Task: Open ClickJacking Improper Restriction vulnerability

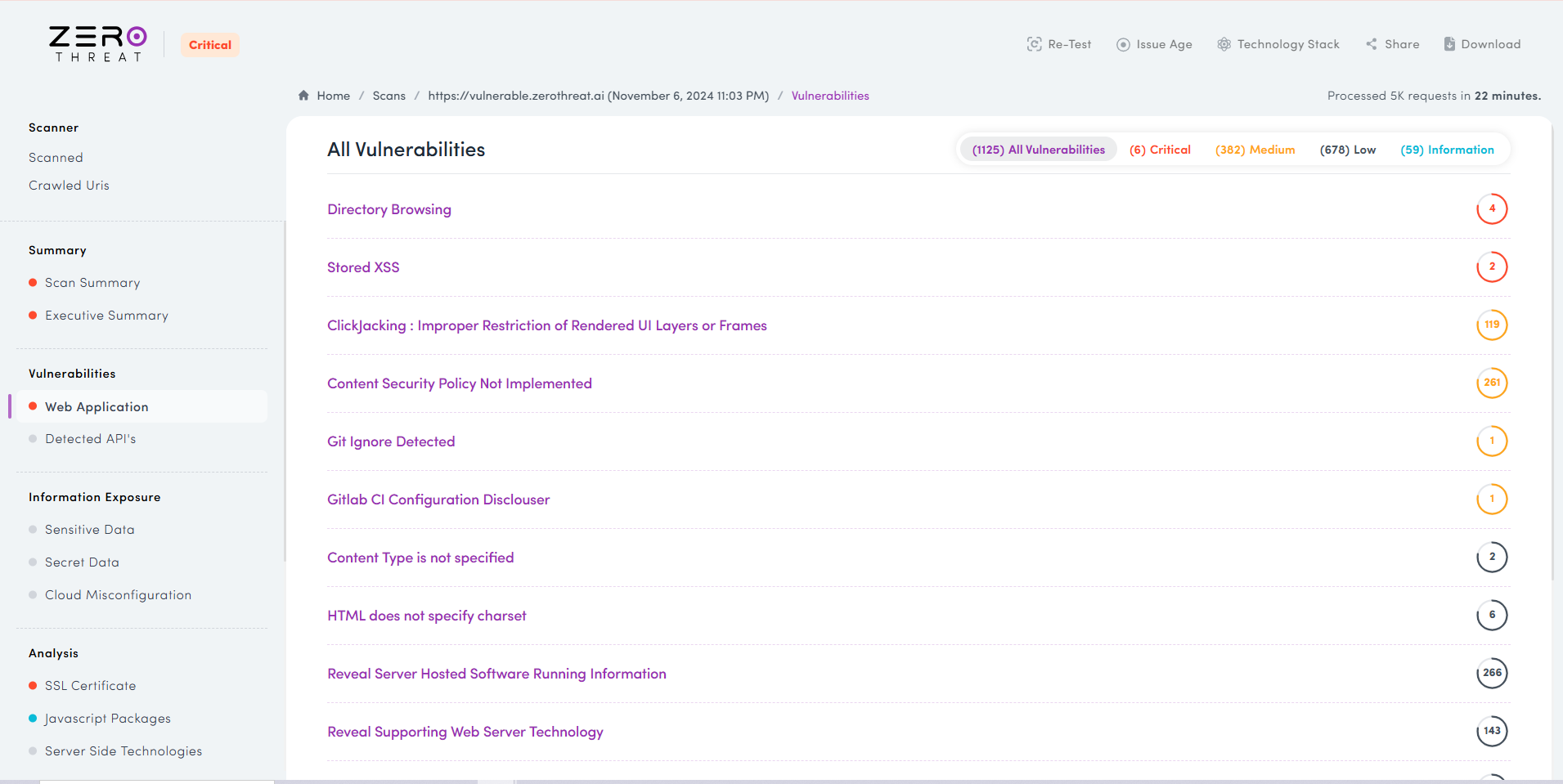Action: pos(546,325)
